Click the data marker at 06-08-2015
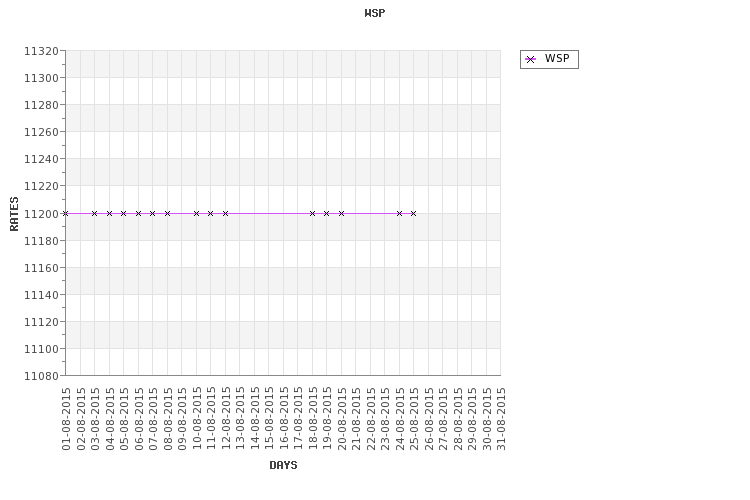750x500 pixels. click(138, 213)
